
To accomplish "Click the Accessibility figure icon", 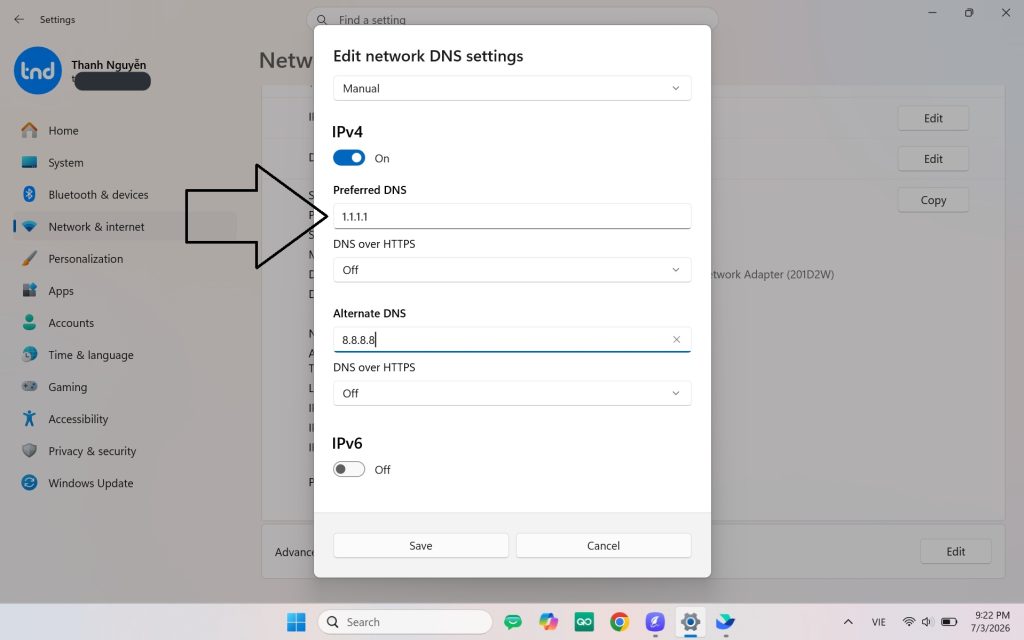I will 29,418.
